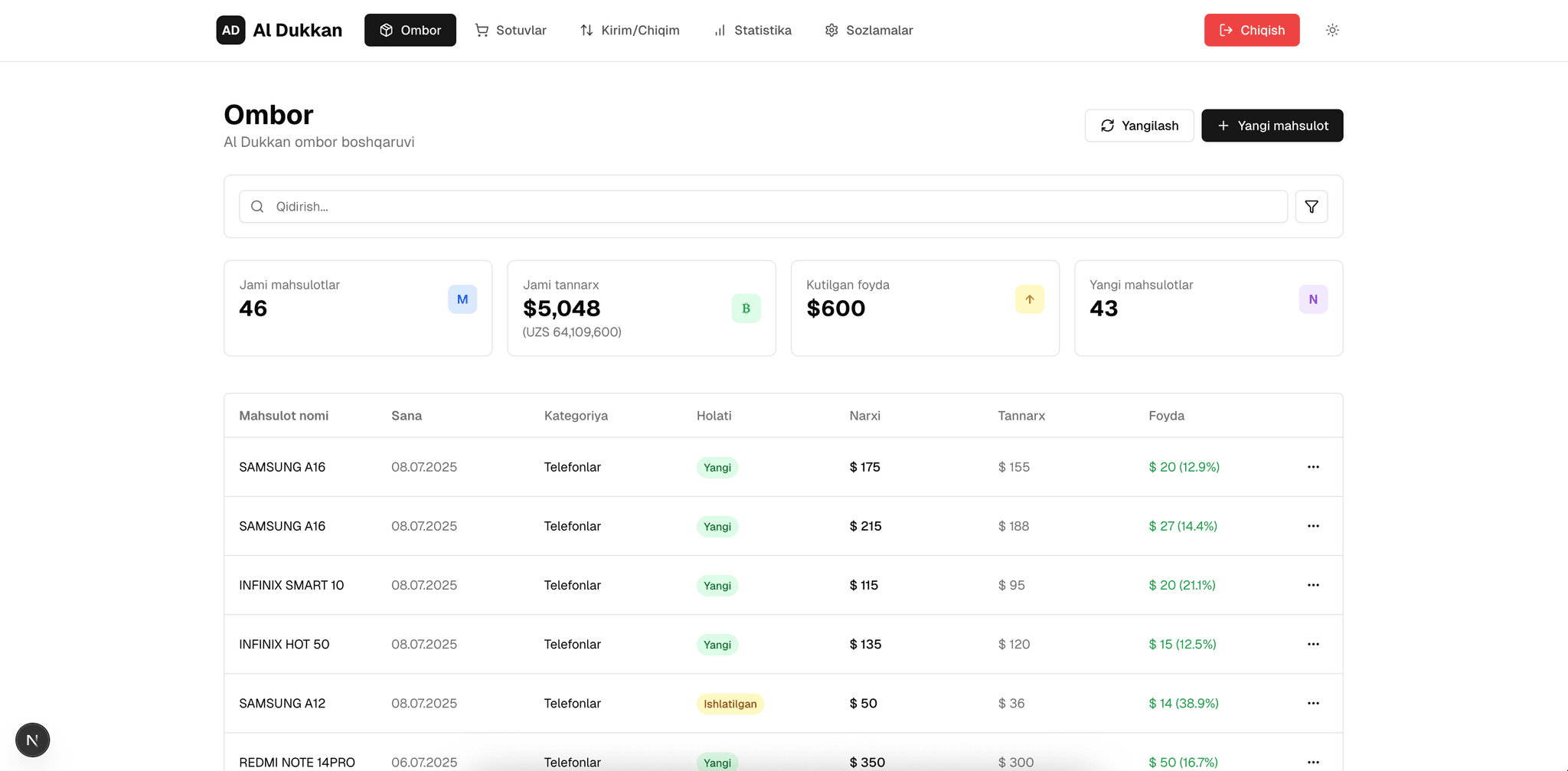Log out with the Chiqish button
Image resolution: width=1568 pixels, height=771 pixels.
coord(1251,31)
